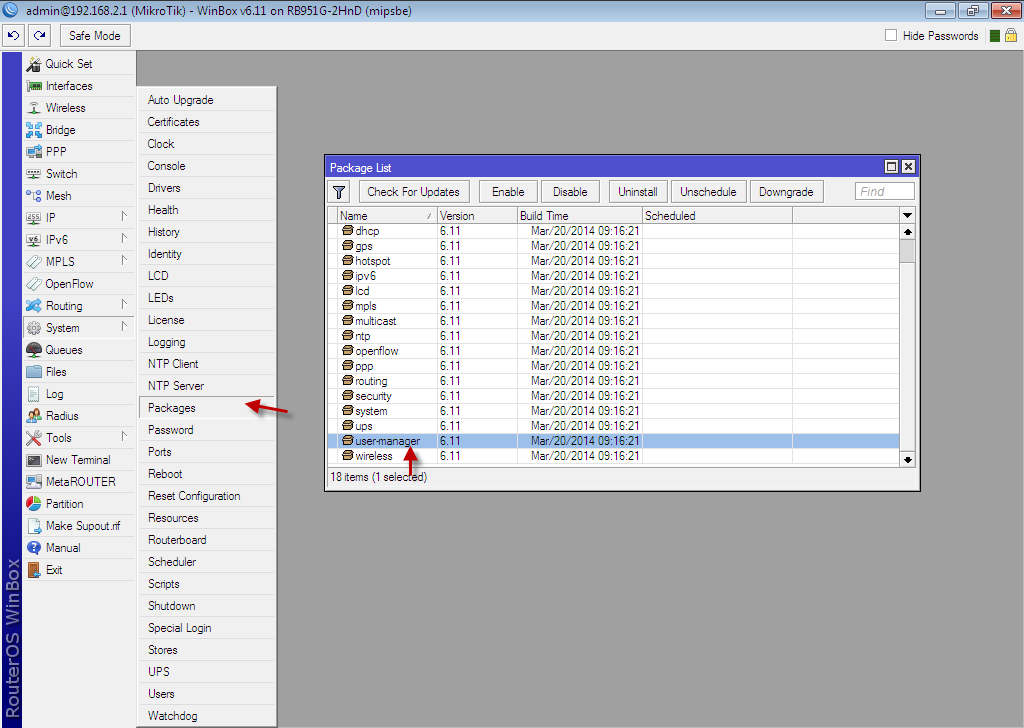Expand the System submenu arrow
This screenshot has width=1024, height=728.
point(124,326)
